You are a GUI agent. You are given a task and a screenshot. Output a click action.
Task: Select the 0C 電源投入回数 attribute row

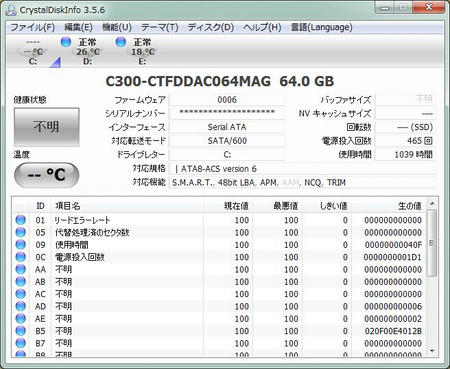click(x=220, y=257)
